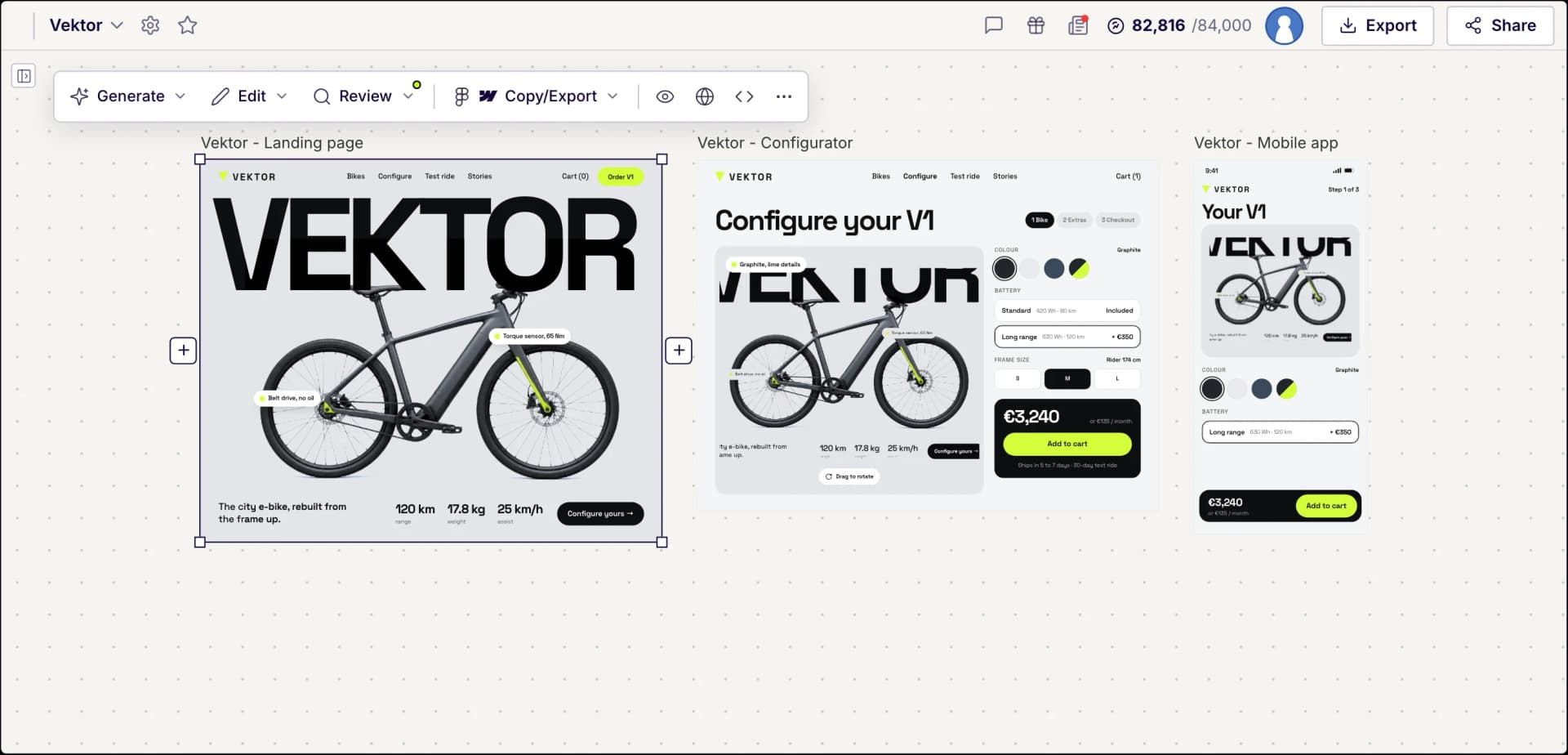1568x755 pixels.
Task: Click Add to cart in Mobile app frame
Action: [x=1326, y=506]
